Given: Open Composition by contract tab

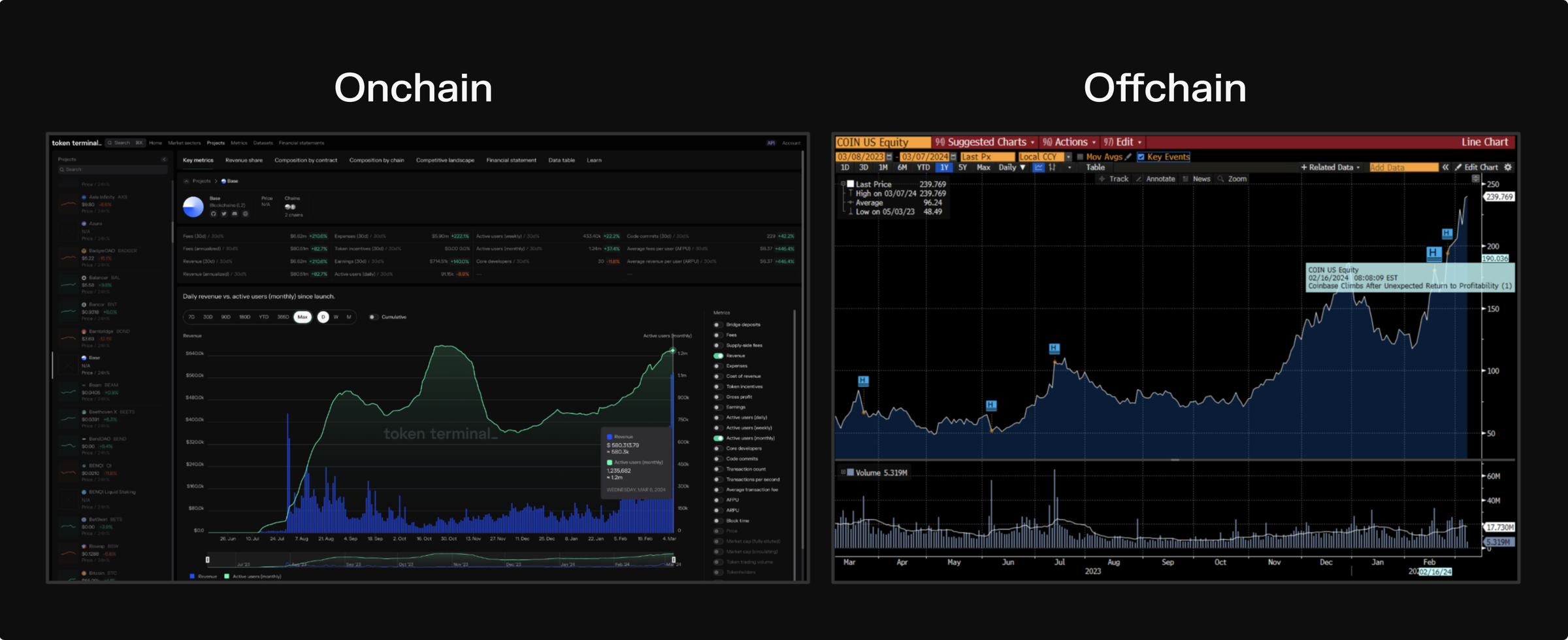Looking at the screenshot, I should click(306, 160).
